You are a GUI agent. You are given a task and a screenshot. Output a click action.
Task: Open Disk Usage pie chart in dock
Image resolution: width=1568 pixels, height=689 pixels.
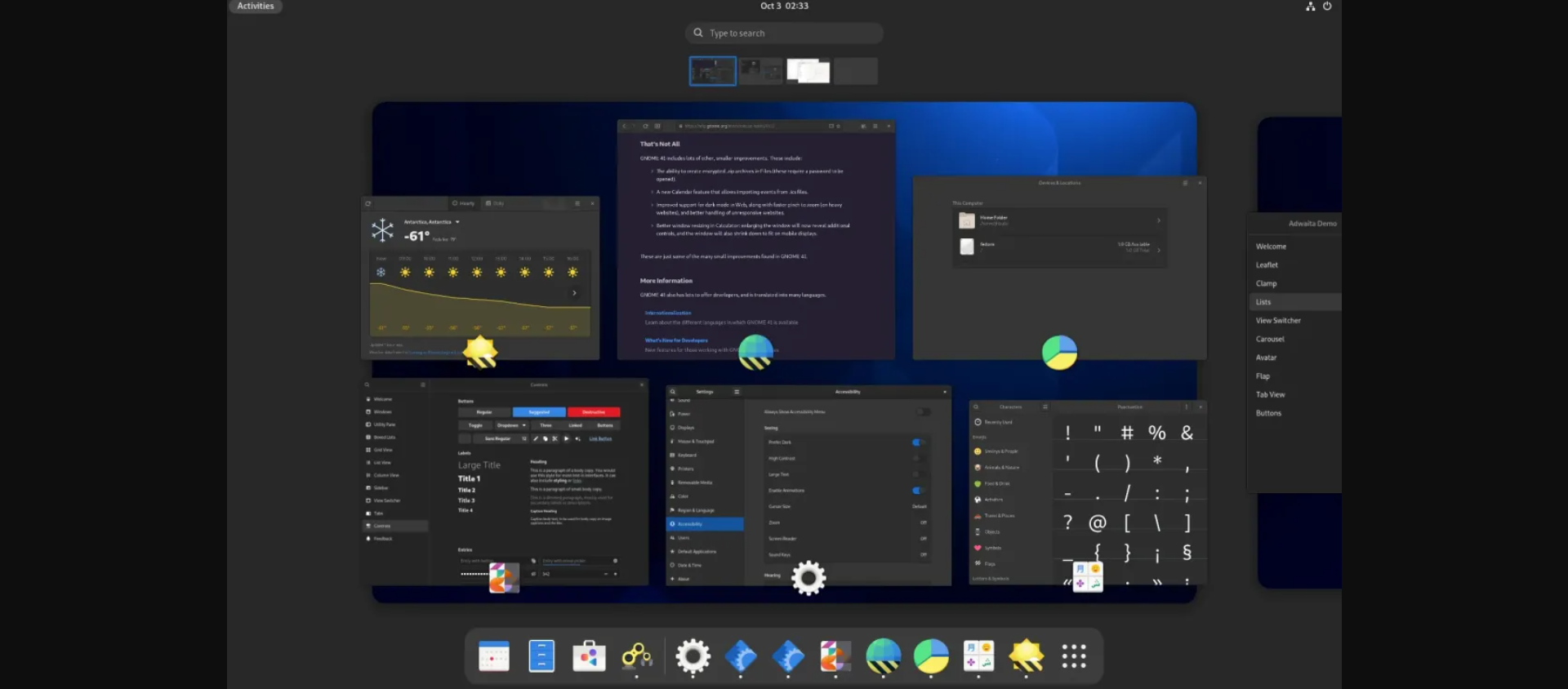pyautogui.click(x=931, y=656)
